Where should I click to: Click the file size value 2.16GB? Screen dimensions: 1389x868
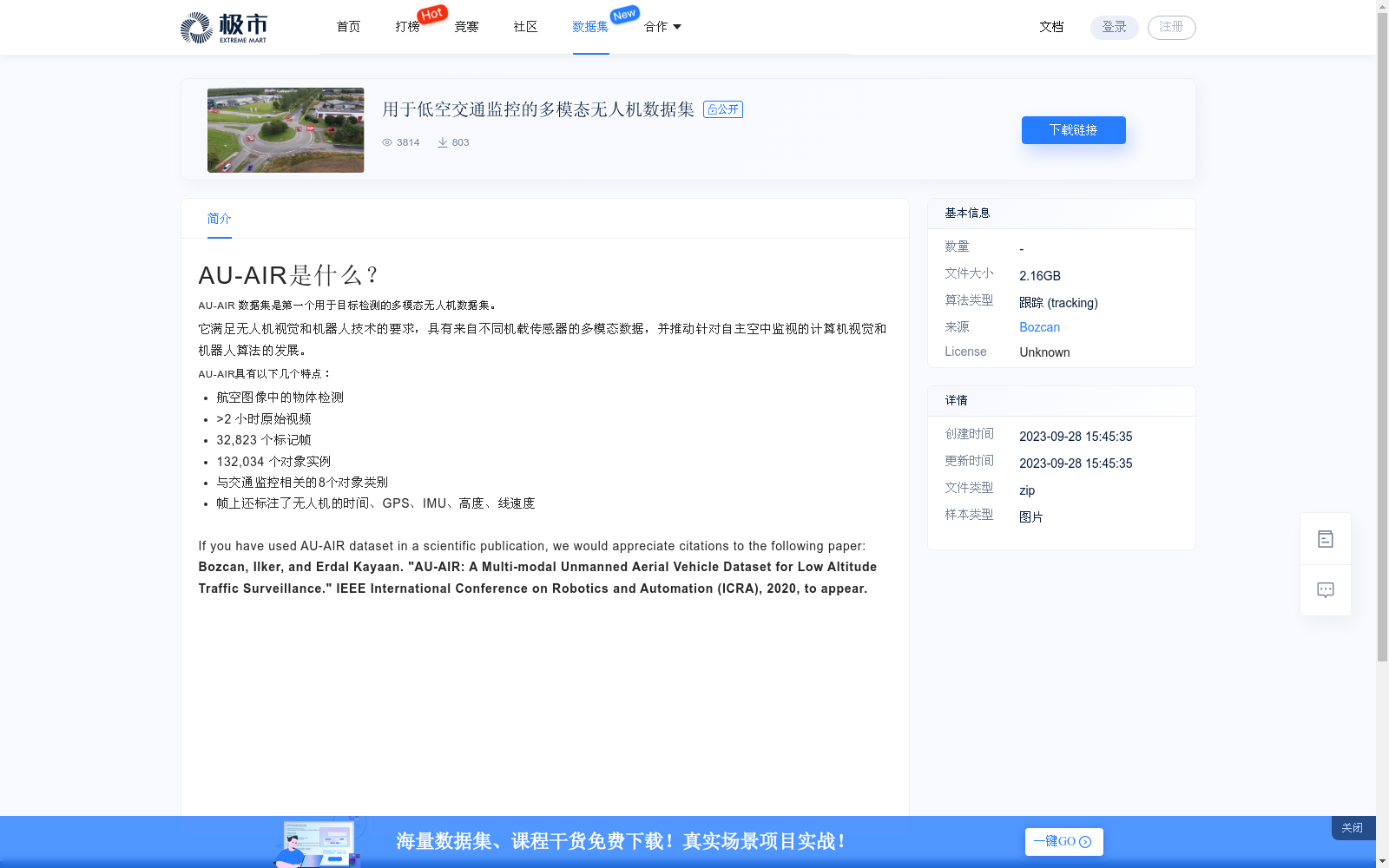click(1040, 276)
